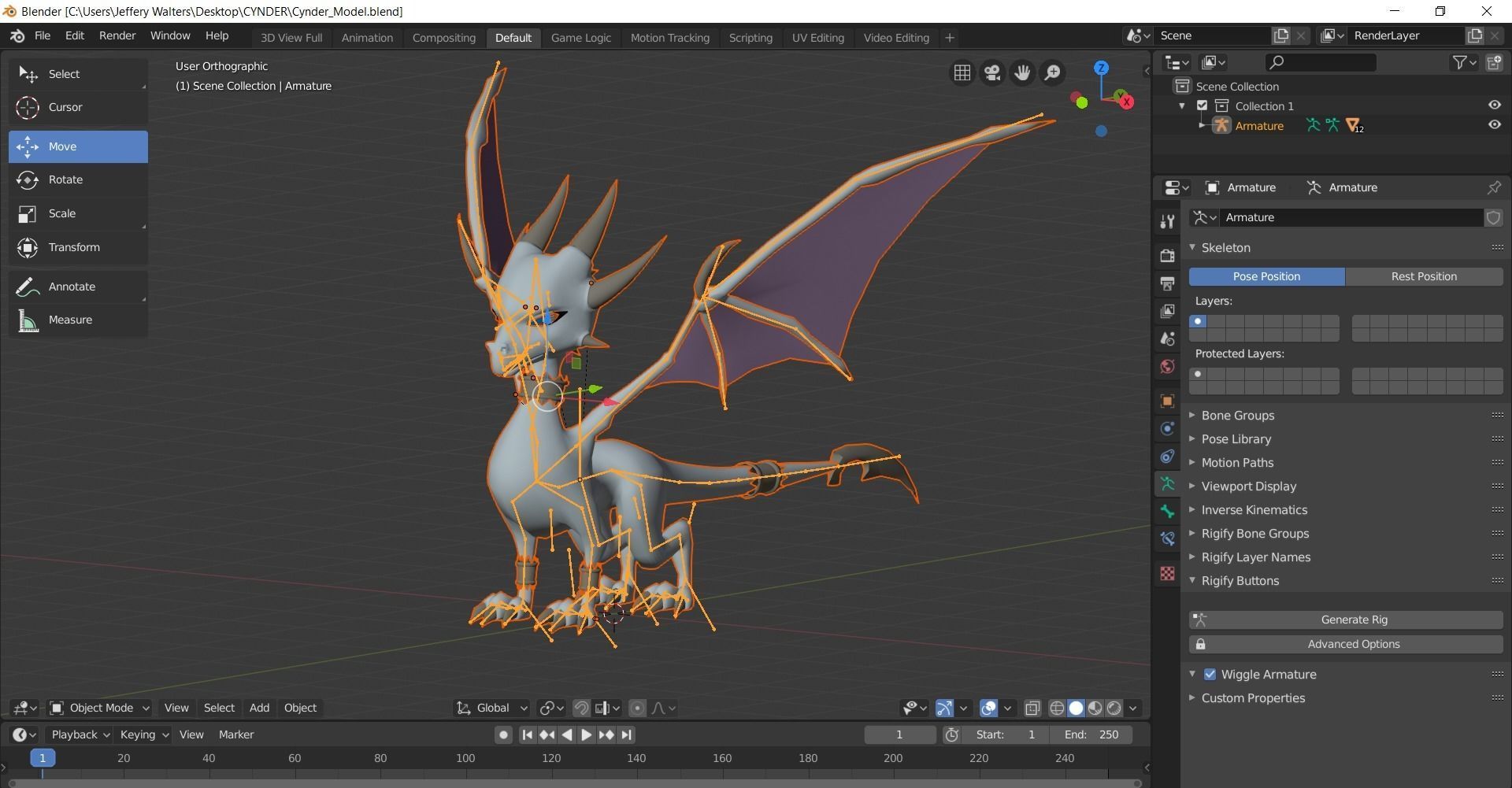Open Render properties tab
This screenshot has width=1512, height=788.
coord(1167,256)
